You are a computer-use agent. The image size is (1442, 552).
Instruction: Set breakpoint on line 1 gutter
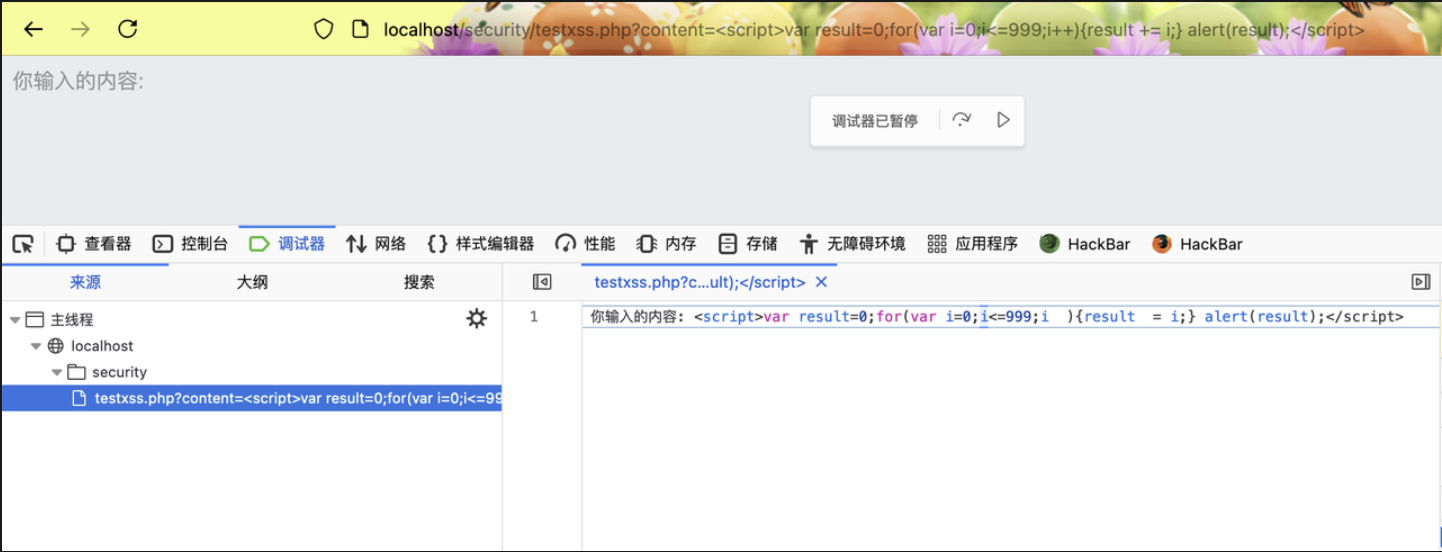point(534,317)
